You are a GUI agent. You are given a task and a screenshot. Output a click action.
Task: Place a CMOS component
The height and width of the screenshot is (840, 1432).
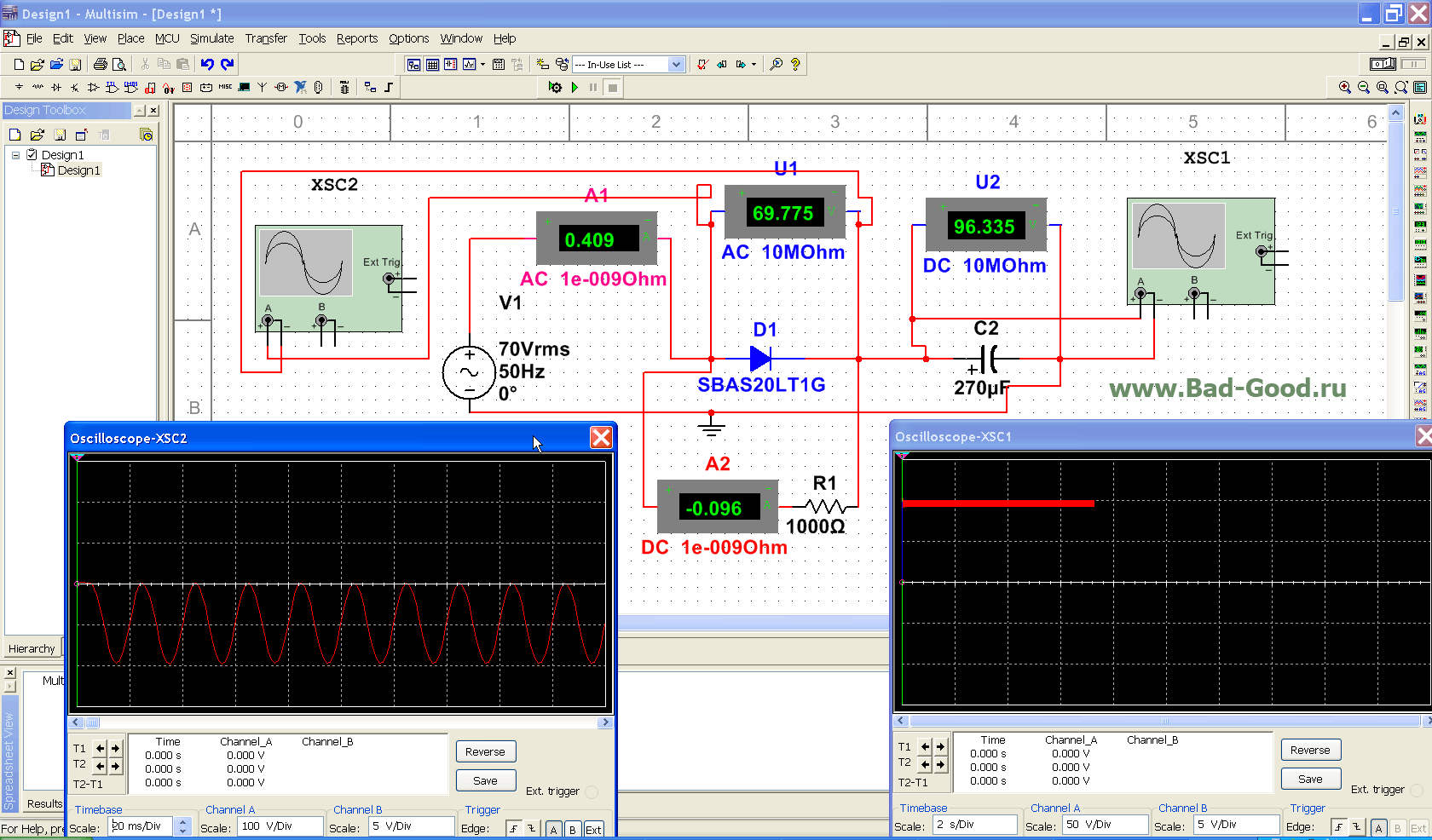click(x=130, y=87)
